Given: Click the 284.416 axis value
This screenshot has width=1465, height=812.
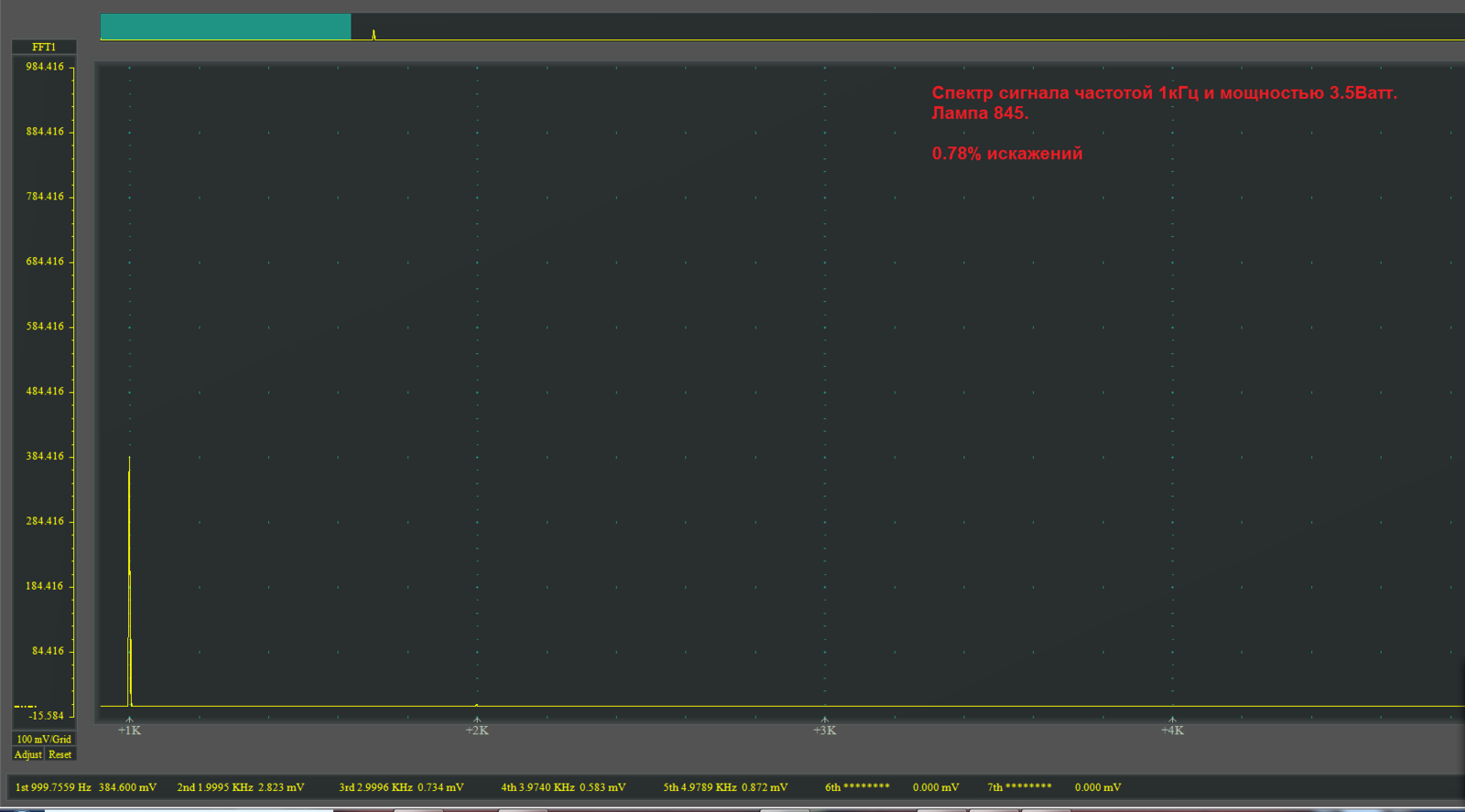Looking at the screenshot, I should (x=45, y=521).
